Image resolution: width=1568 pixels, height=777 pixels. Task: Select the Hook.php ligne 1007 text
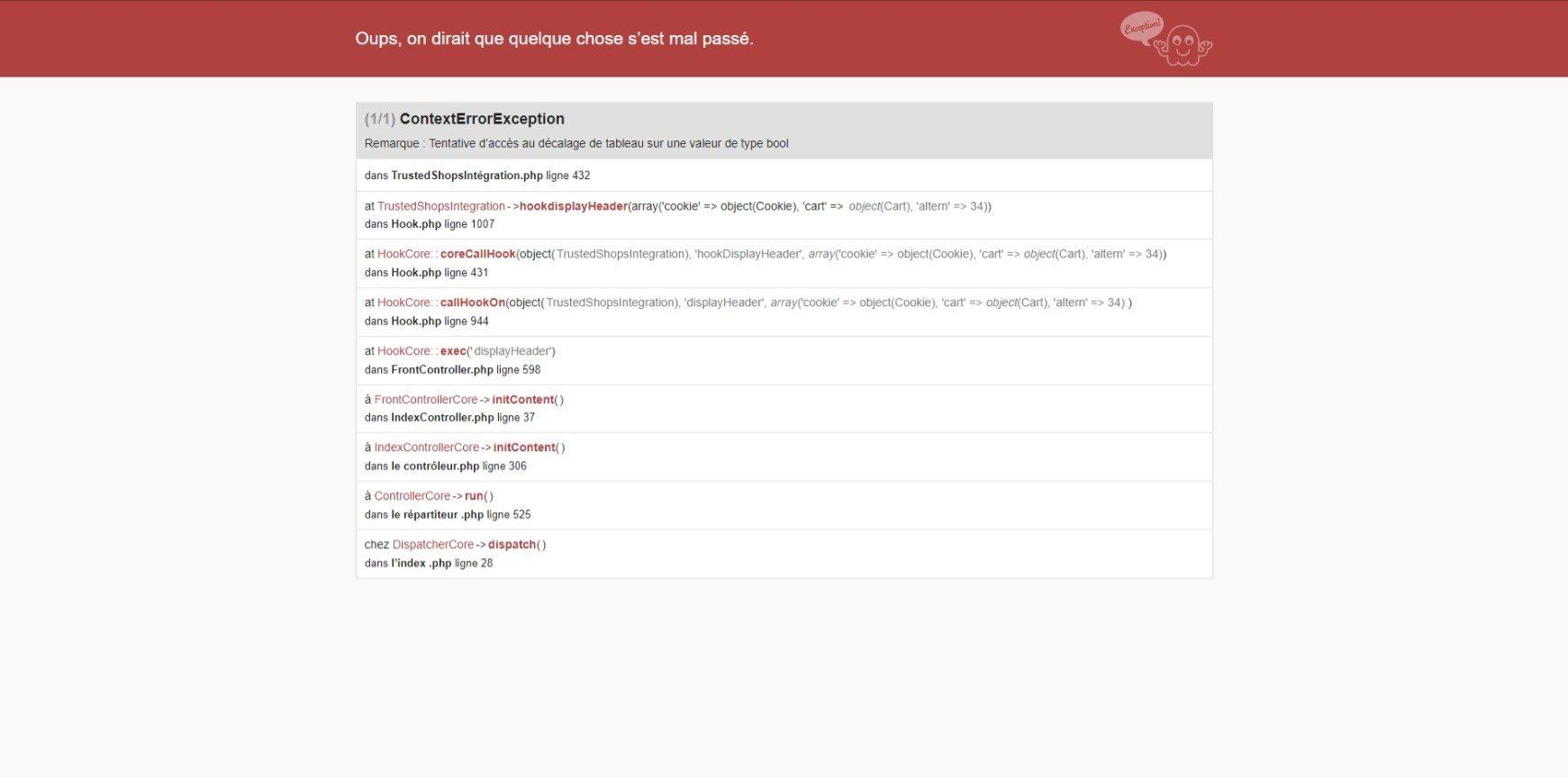tap(430, 224)
